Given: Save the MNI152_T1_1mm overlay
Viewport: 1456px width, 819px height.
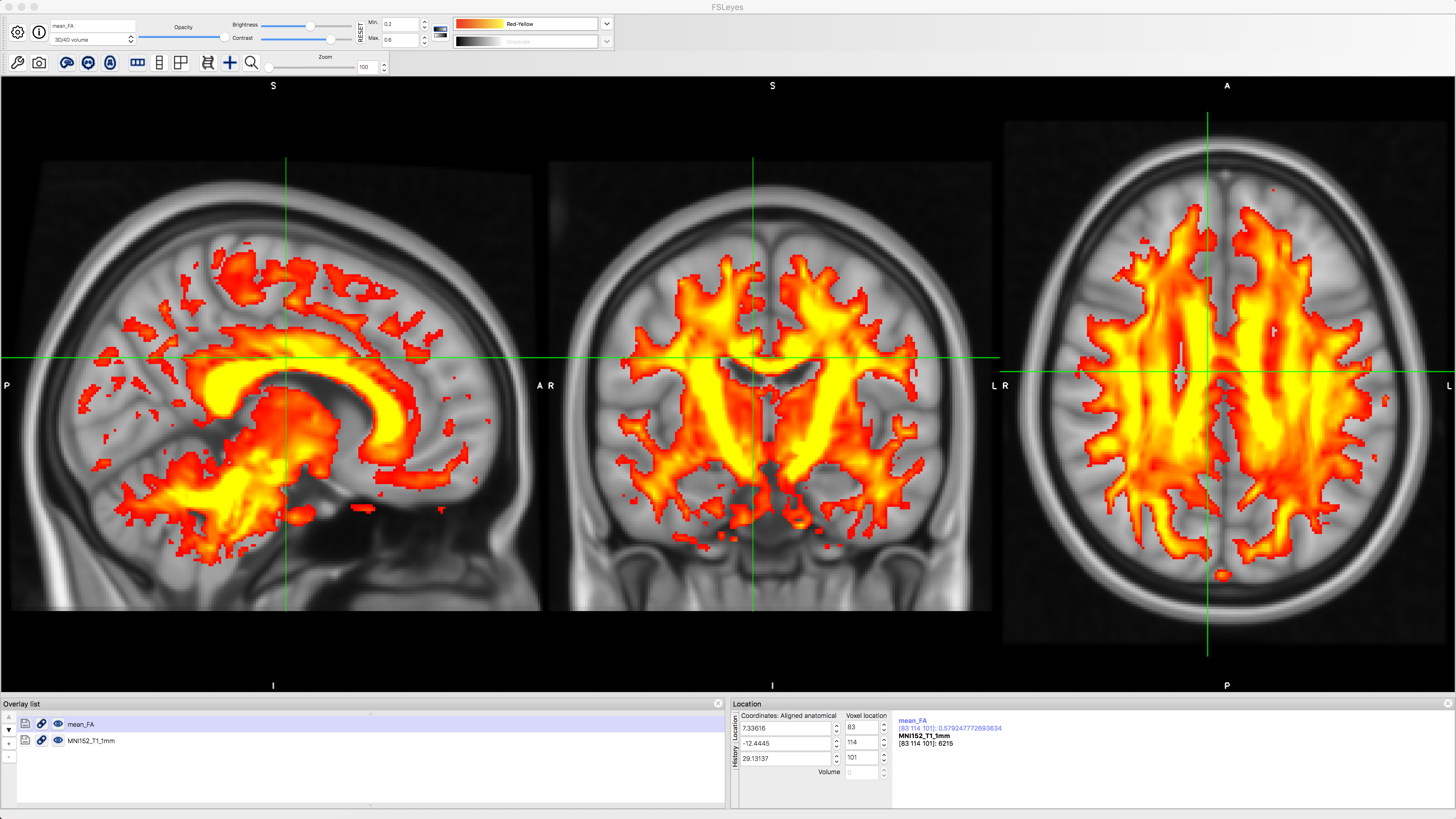Looking at the screenshot, I should [25, 740].
